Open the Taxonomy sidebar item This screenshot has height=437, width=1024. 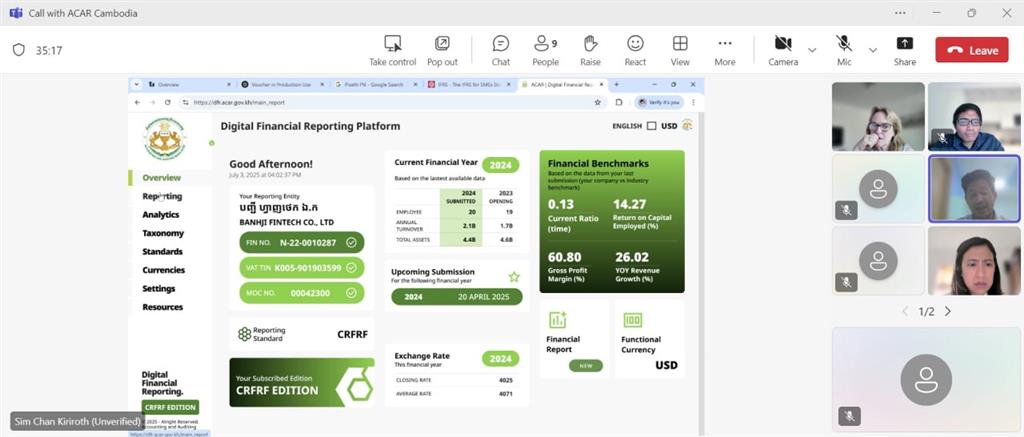pos(163,233)
